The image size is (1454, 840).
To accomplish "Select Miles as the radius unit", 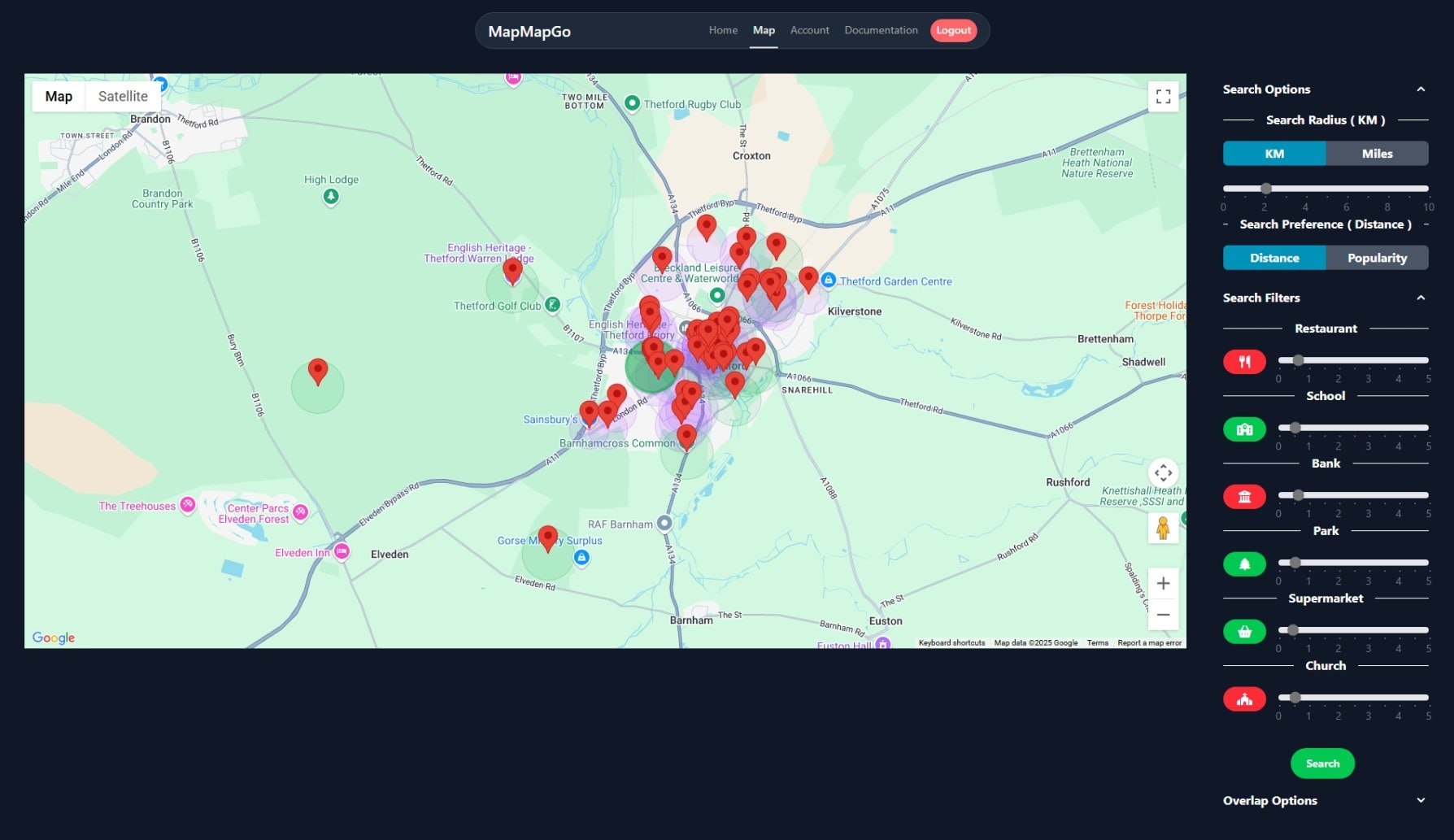I will [x=1377, y=154].
